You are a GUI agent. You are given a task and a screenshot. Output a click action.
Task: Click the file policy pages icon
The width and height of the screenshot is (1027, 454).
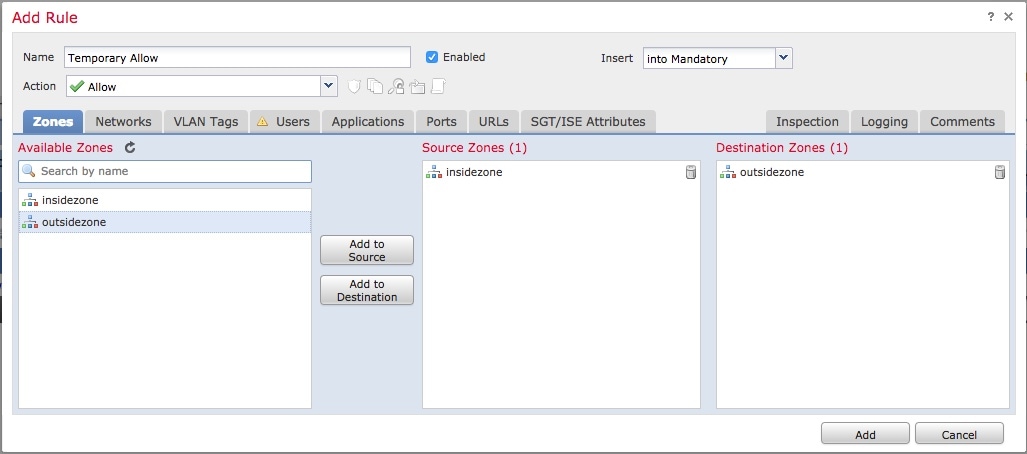coord(375,86)
